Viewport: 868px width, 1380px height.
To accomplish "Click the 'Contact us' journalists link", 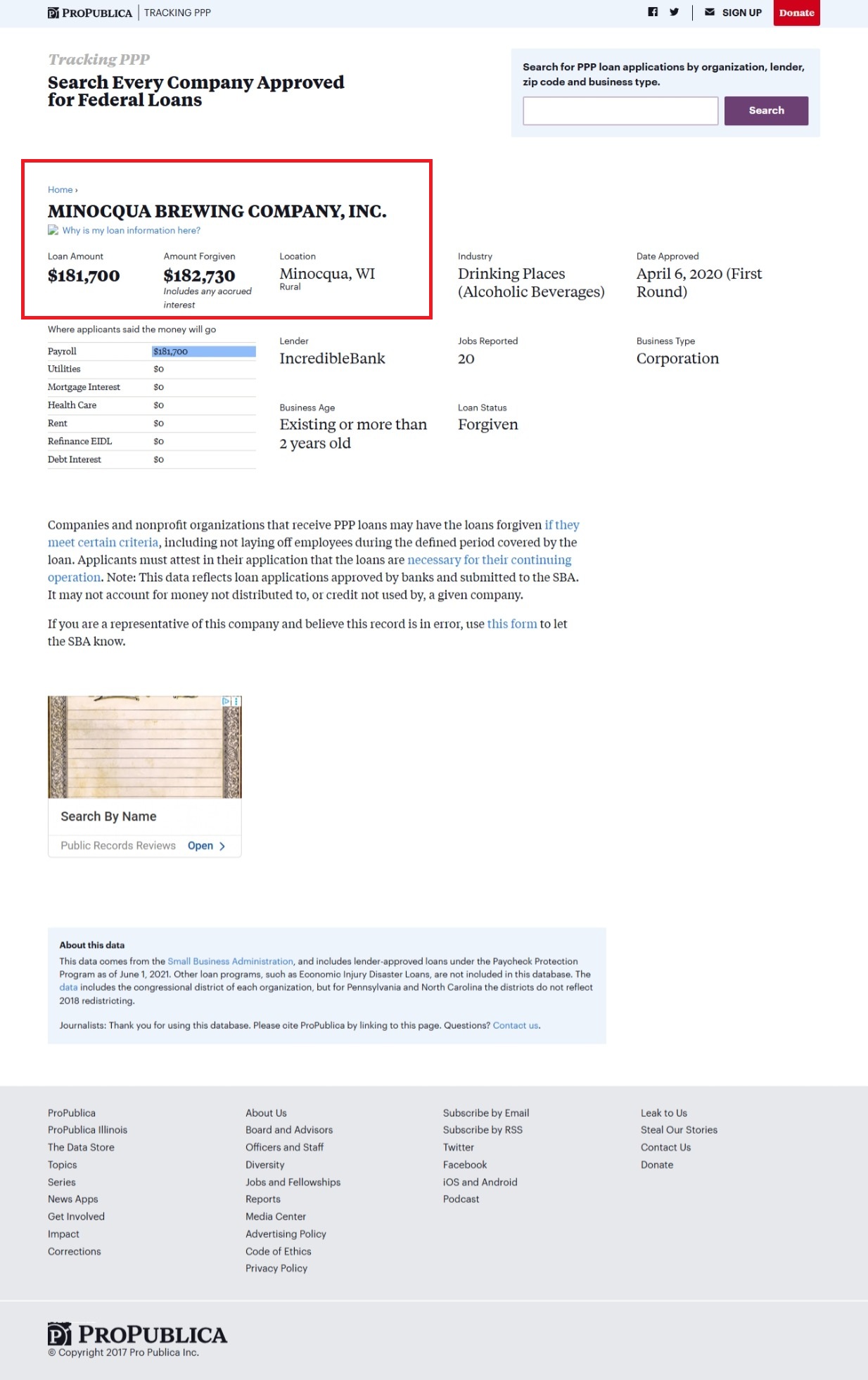I will click(x=516, y=1025).
